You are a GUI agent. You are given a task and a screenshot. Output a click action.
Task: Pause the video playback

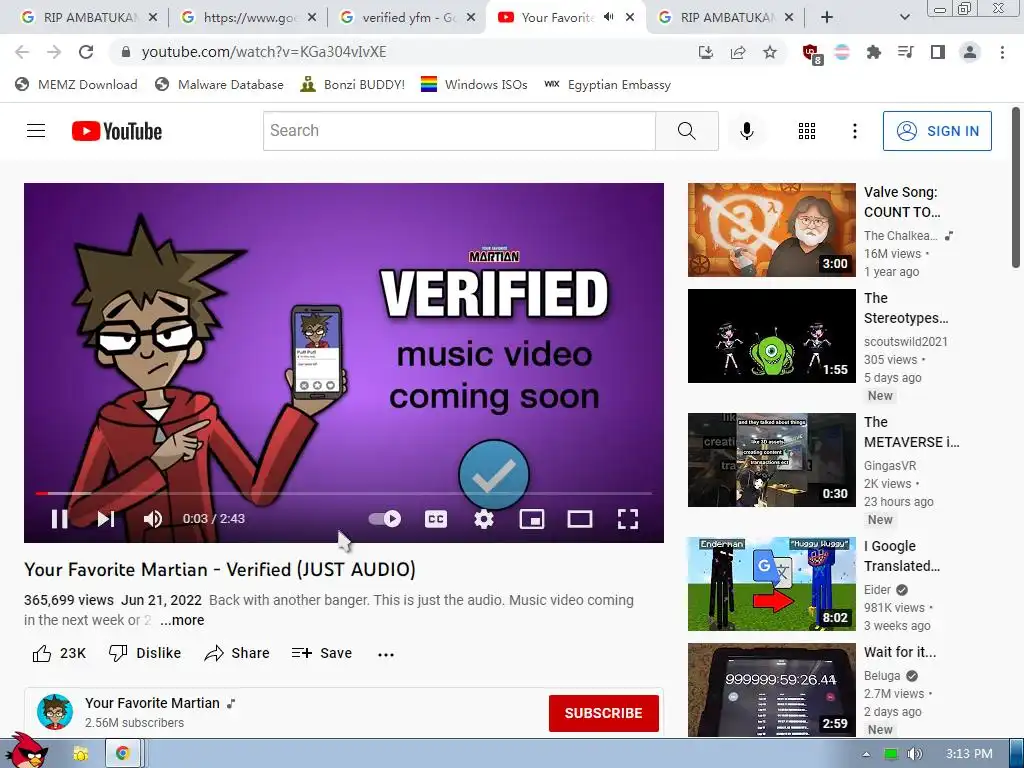point(59,519)
